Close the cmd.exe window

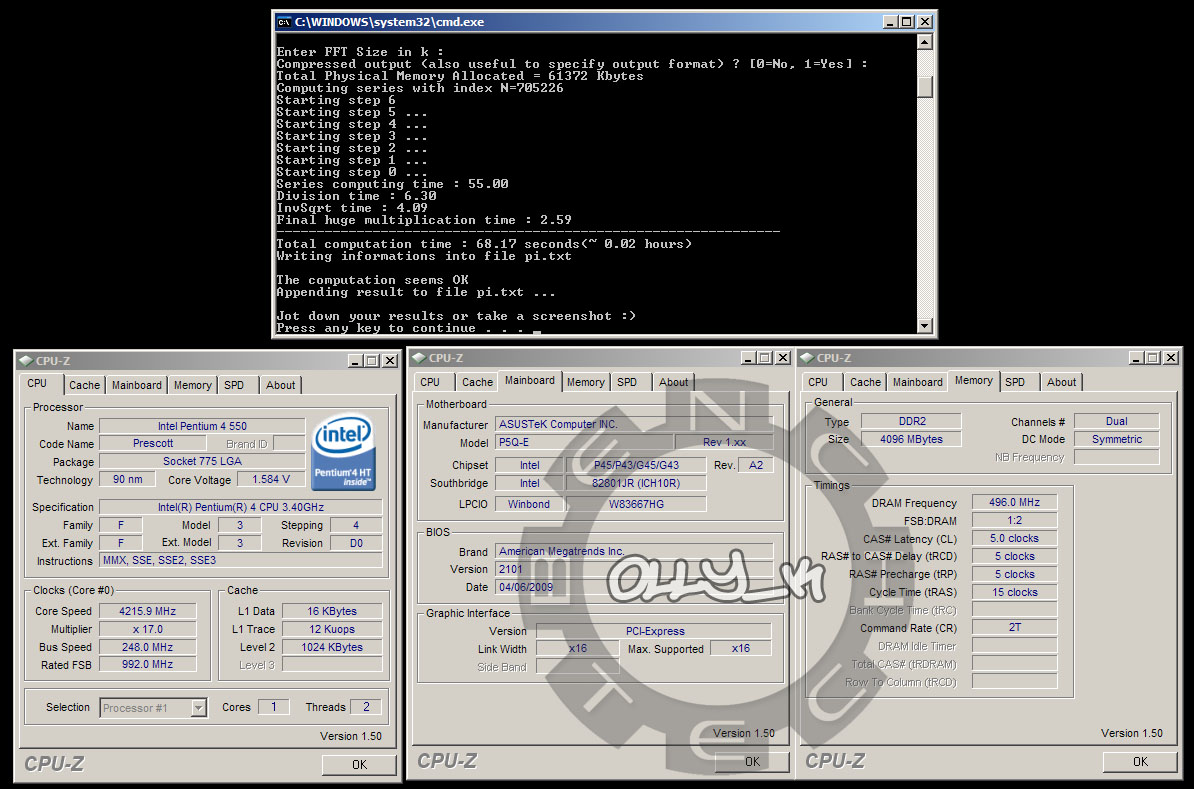click(x=925, y=22)
